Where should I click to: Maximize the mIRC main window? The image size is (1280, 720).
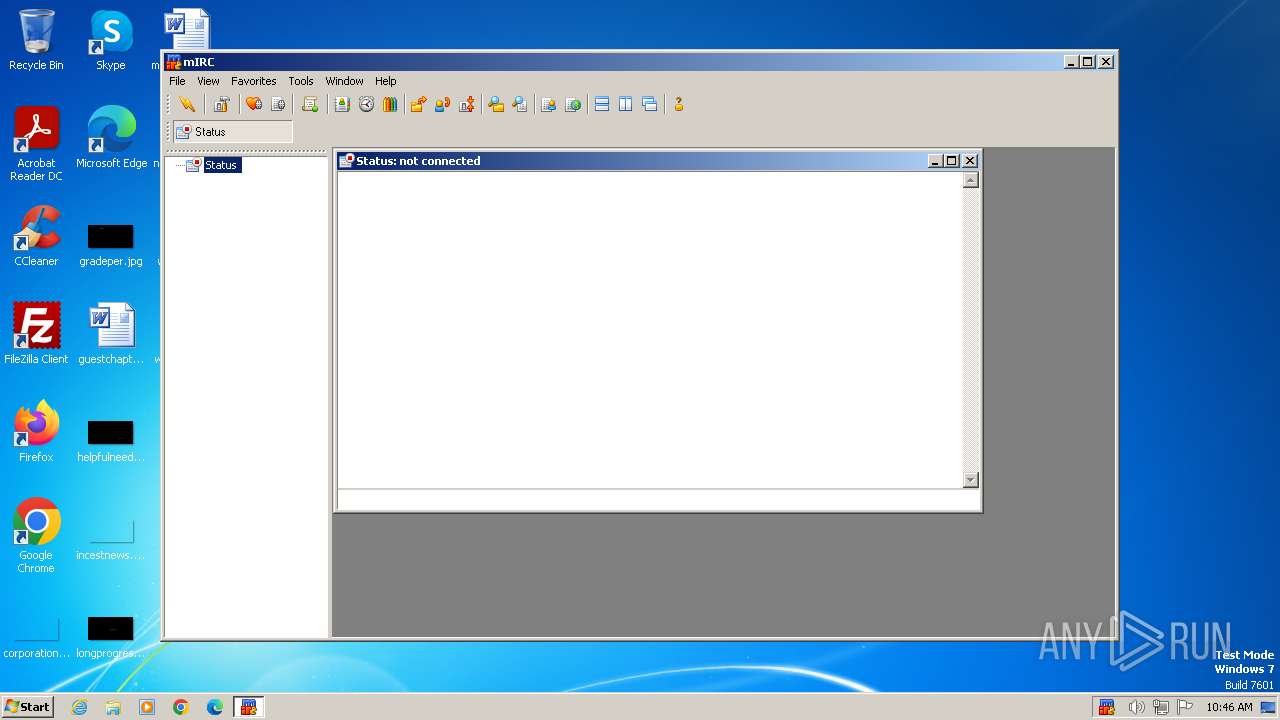(1088, 62)
